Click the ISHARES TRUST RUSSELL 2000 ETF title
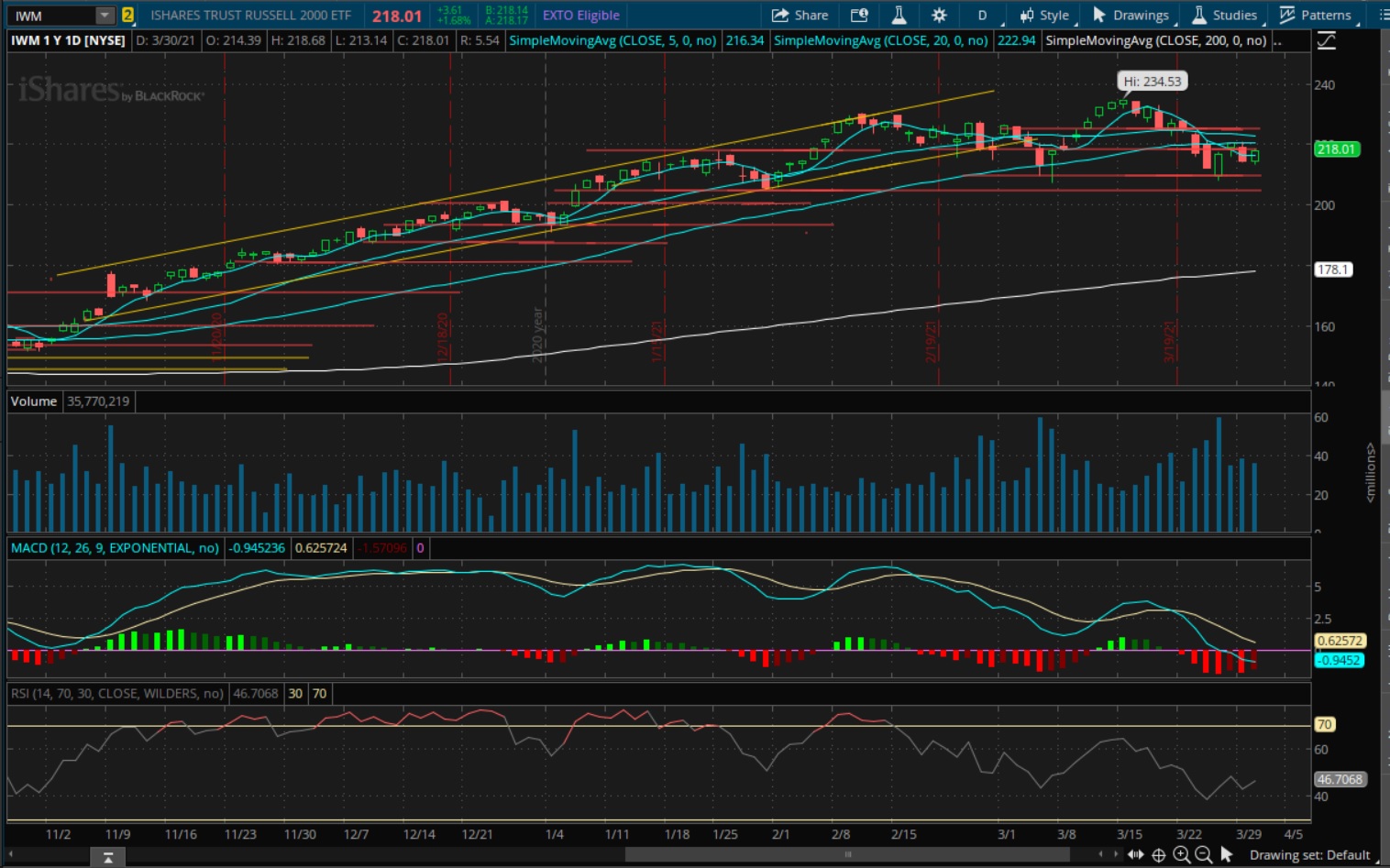 [250, 16]
